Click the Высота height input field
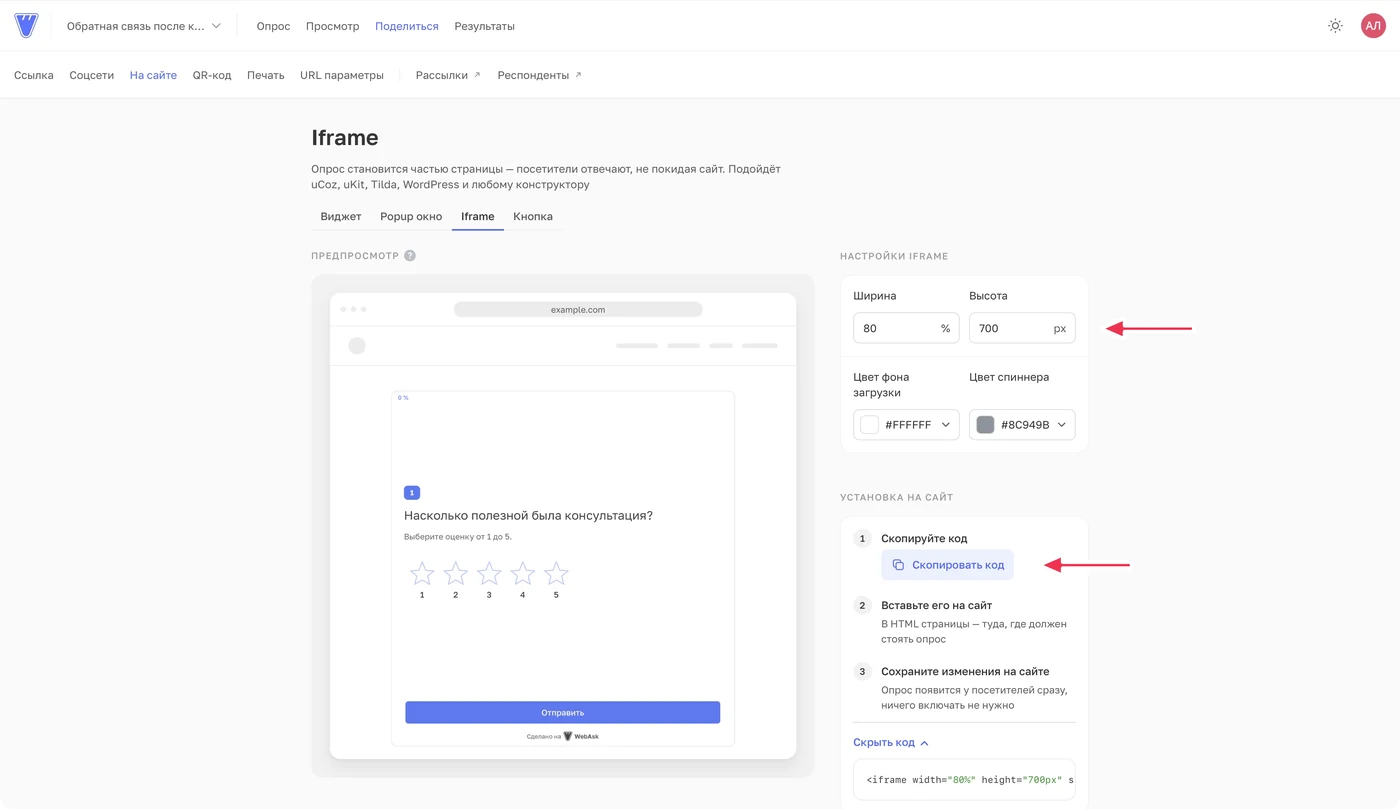The height and width of the screenshot is (809, 1400). [1022, 328]
